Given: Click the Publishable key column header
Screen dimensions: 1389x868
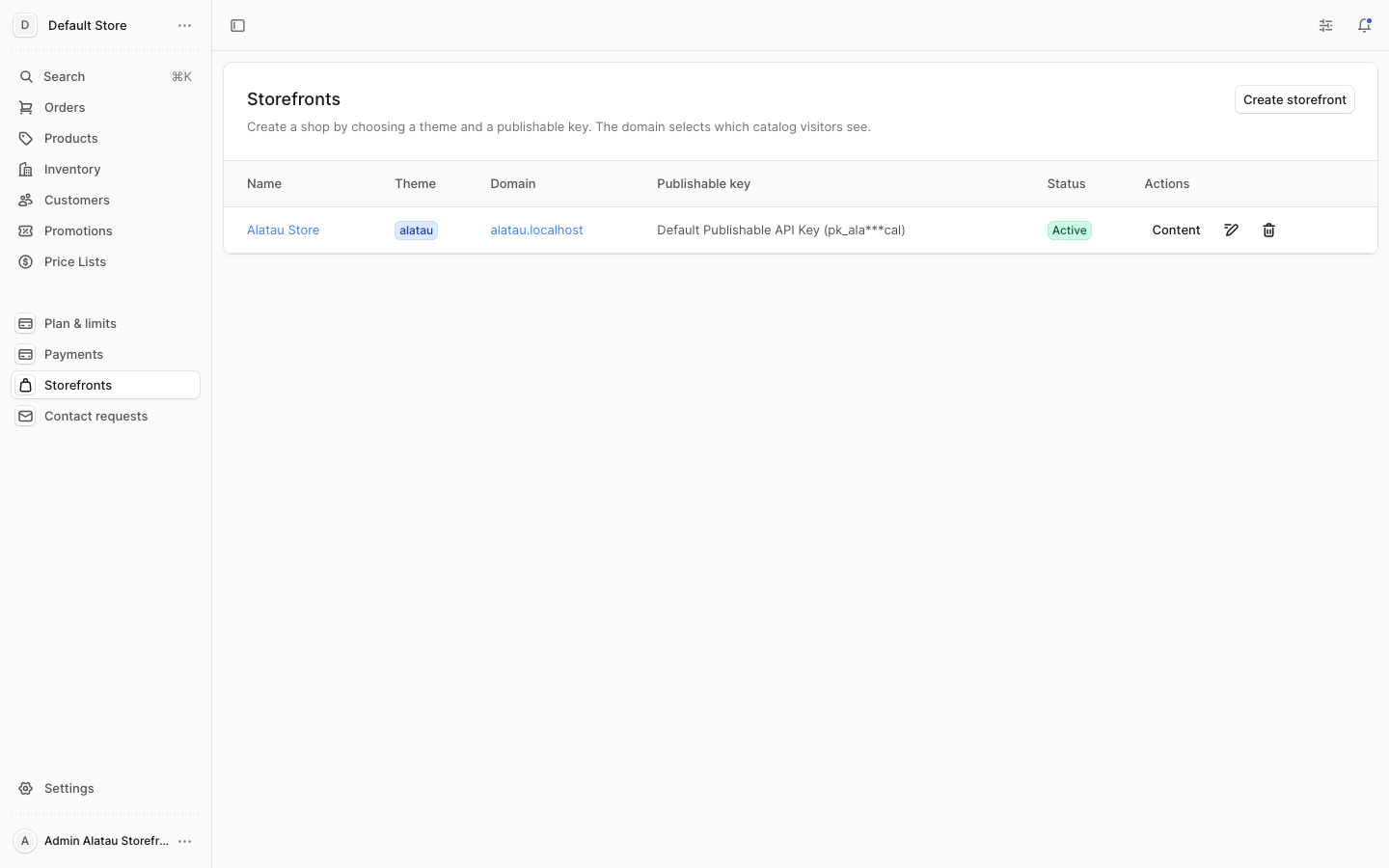Looking at the screenshot, I should pos(703,184).
